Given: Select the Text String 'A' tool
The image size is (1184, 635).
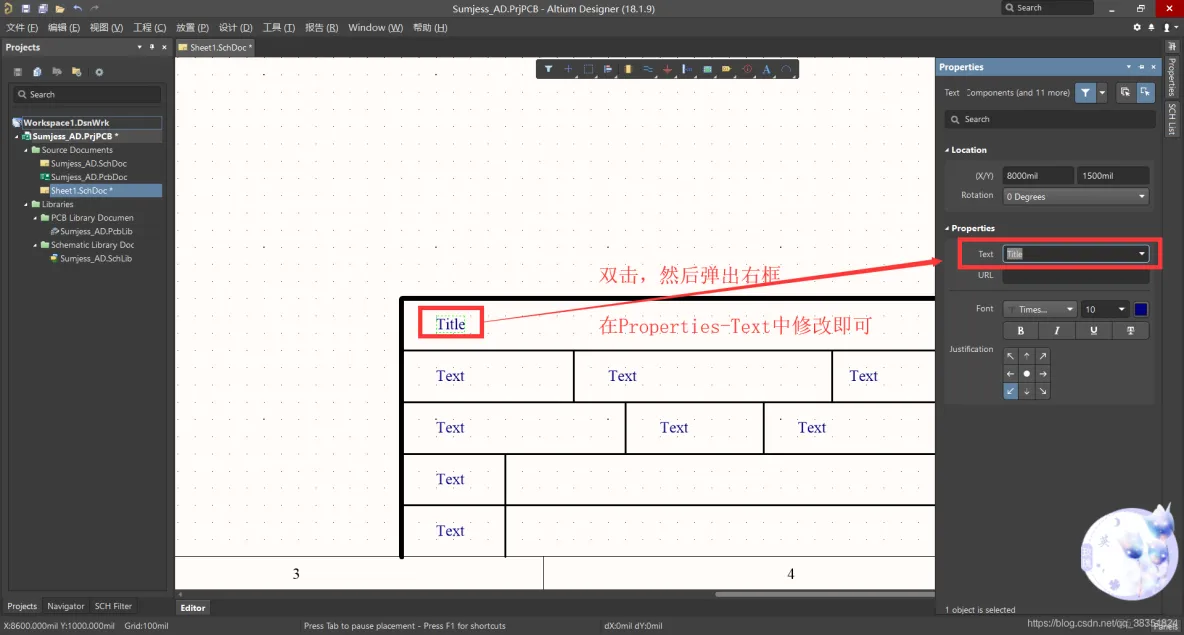Looking at the screenshot, I should pos(766,69).
